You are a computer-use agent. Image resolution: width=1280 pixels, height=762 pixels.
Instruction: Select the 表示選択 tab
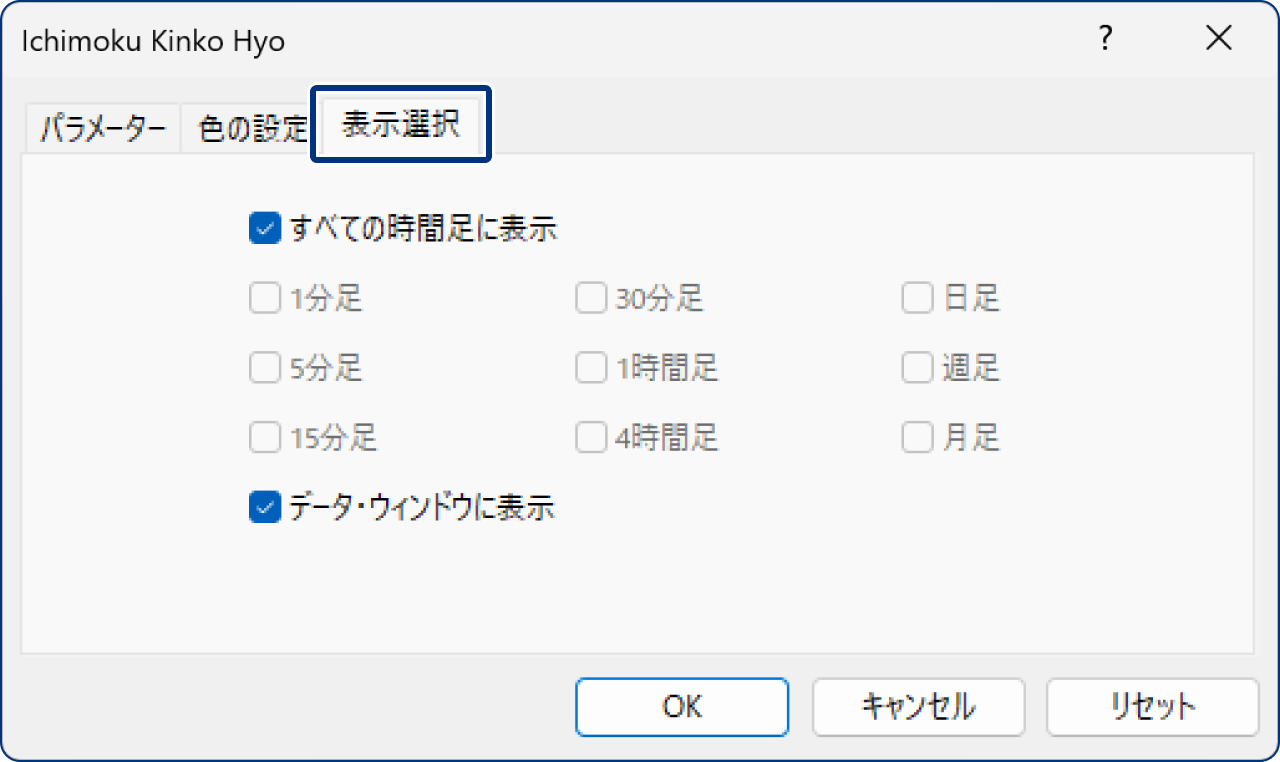click(400, 124)
